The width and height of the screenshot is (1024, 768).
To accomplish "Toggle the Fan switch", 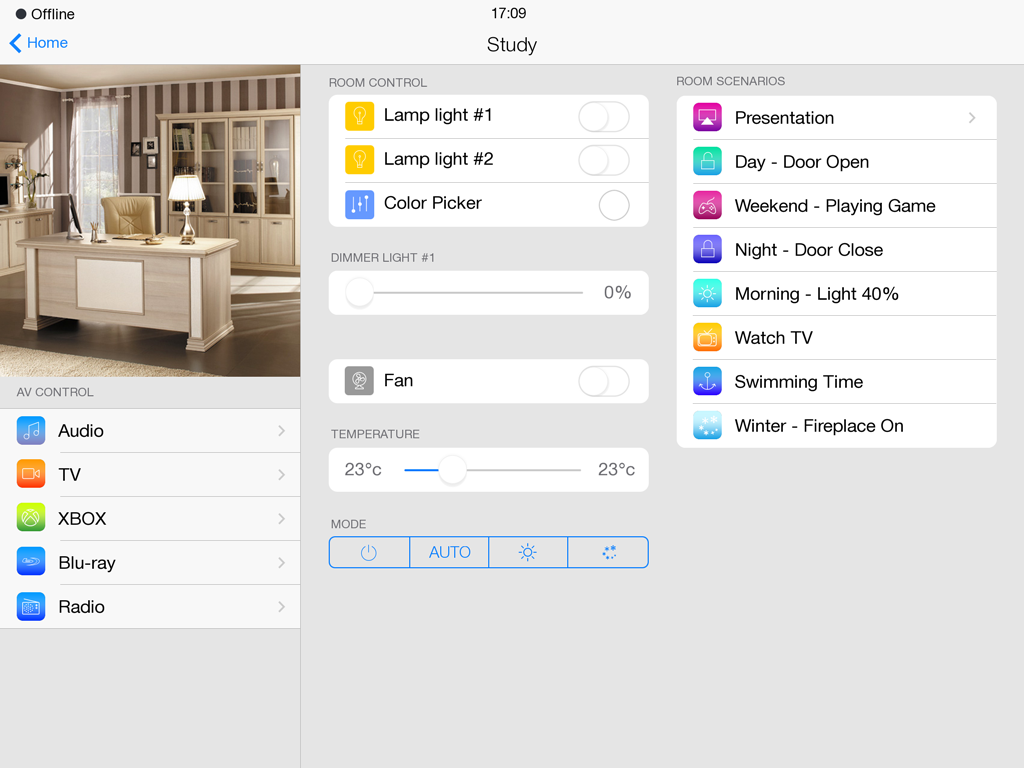I will (x=604, y=381).
